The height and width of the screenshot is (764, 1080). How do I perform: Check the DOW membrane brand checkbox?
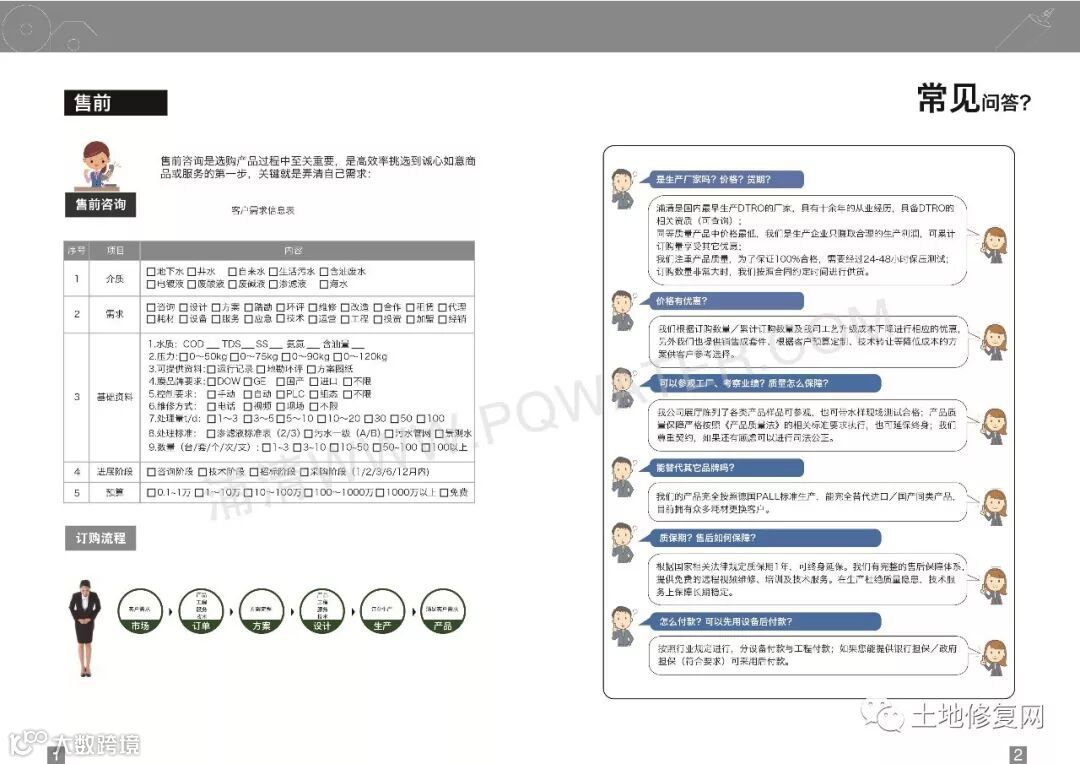(x=211, y=381)
